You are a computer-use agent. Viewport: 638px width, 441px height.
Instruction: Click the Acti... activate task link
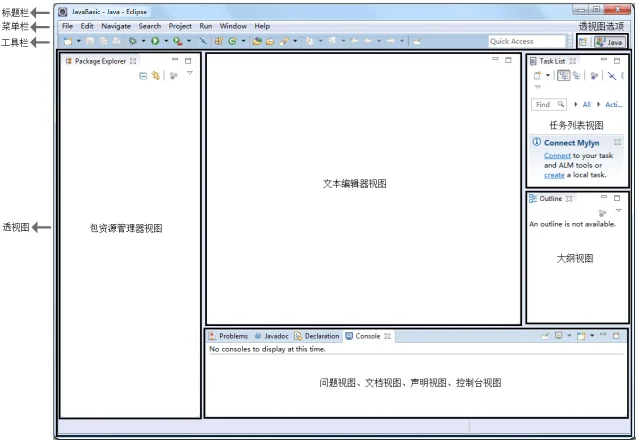click(614, 105)
